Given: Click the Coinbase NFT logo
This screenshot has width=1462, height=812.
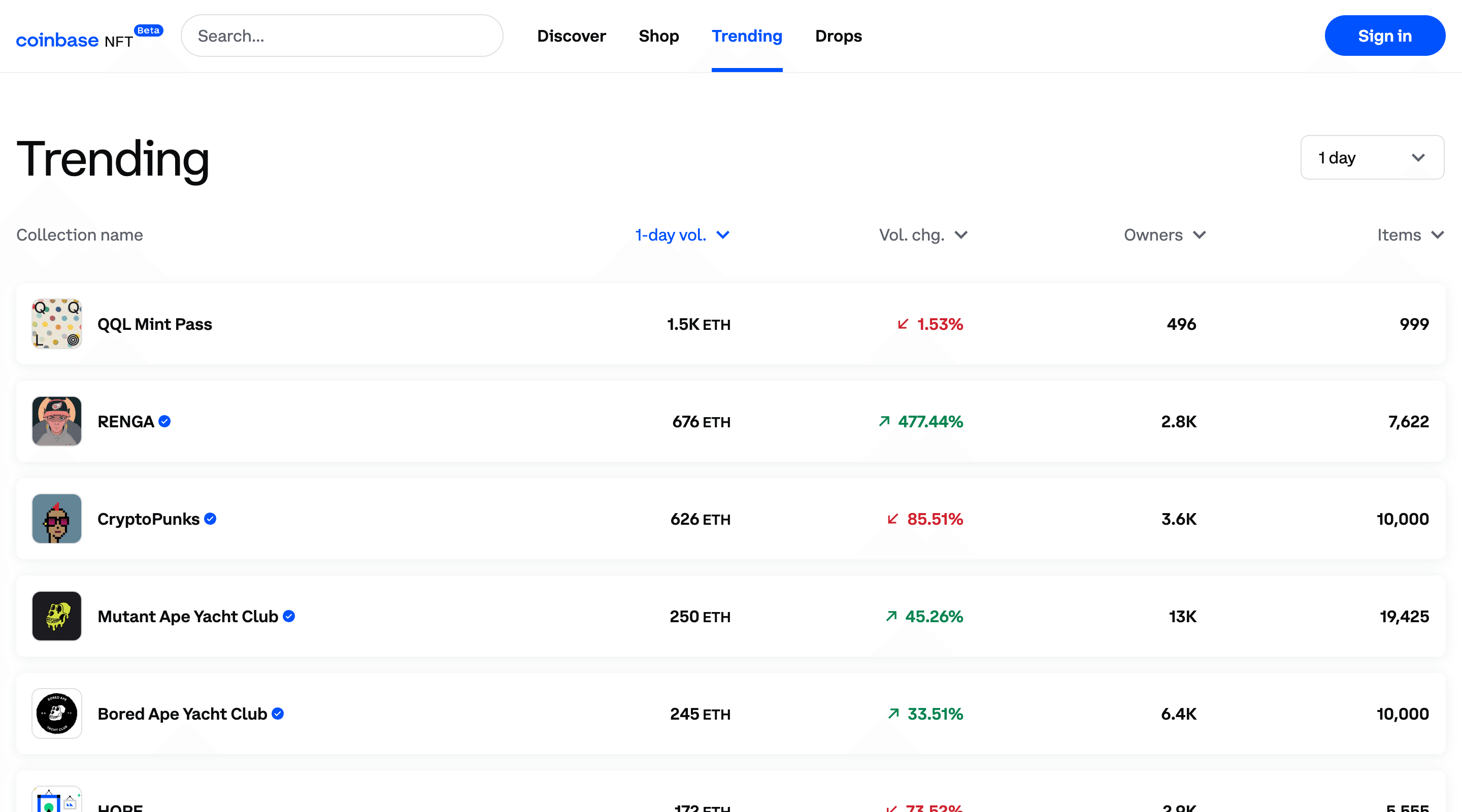Looking at the screenshot, I should tap(74, 40).
